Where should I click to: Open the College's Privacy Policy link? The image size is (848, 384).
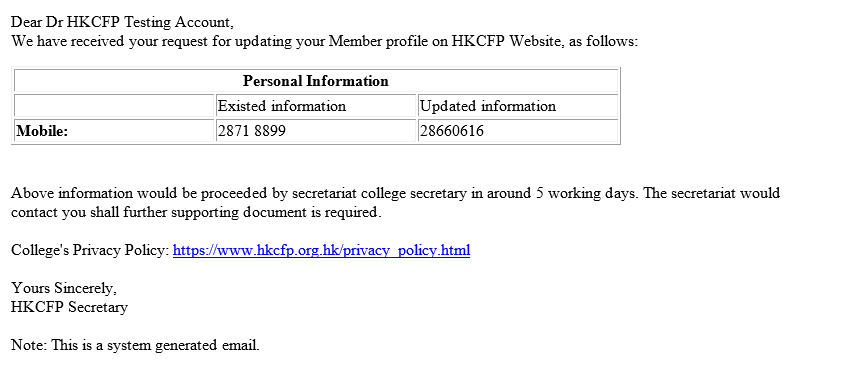[321, 250]
